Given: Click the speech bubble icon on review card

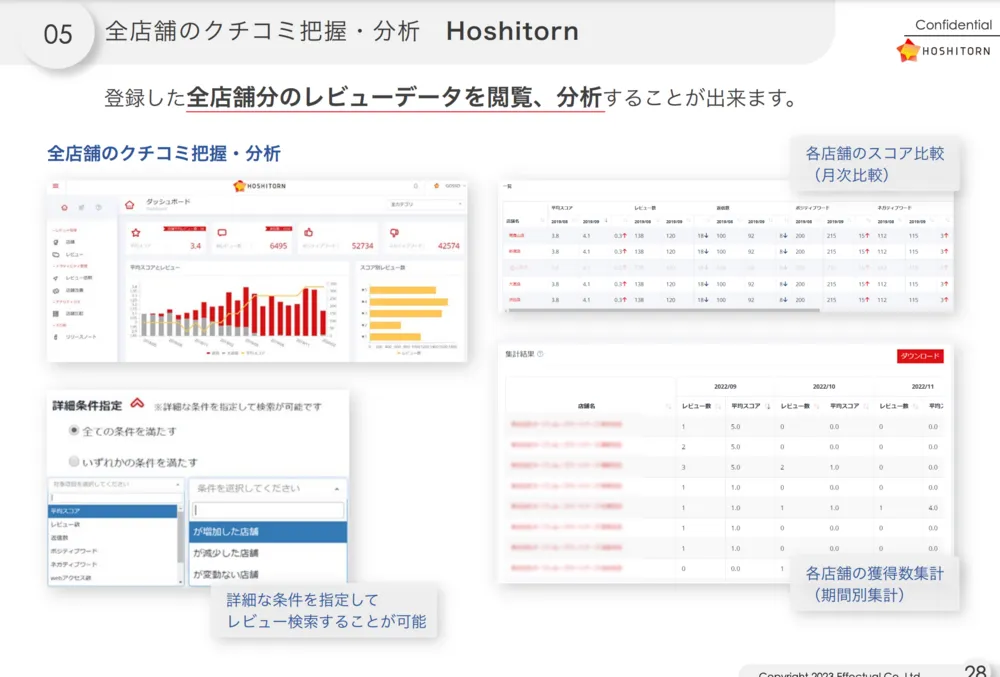Looking at the screenshot, I should [x=222, y=233].
